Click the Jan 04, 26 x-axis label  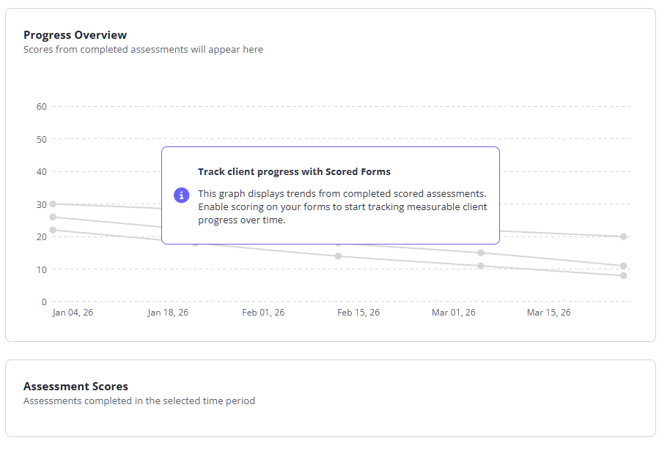(x=73, y=313)
